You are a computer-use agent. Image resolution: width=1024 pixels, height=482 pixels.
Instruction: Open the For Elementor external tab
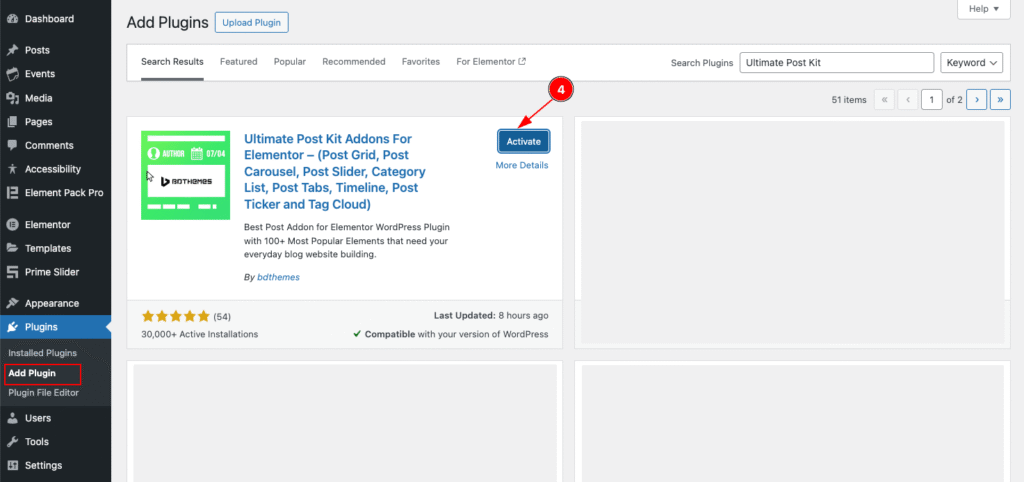pos(490,62)
